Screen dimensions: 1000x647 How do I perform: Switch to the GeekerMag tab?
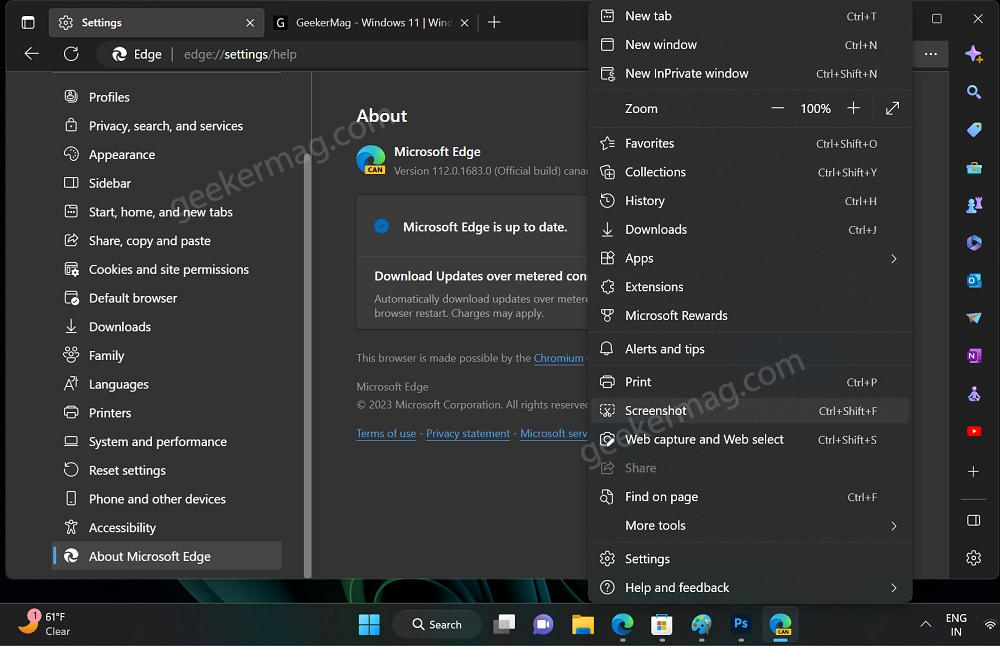[373, 22]
